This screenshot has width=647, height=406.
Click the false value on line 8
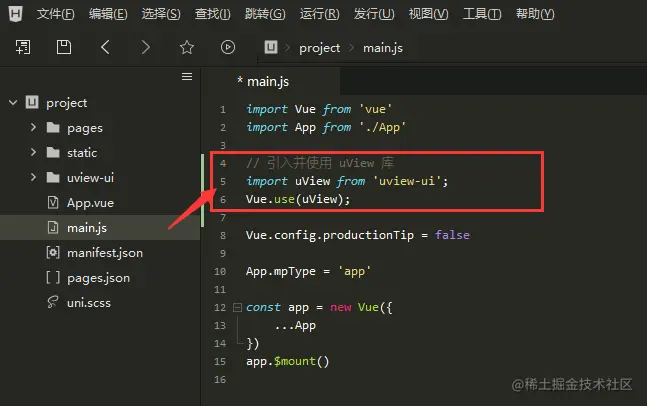click(x=452, y=235)
